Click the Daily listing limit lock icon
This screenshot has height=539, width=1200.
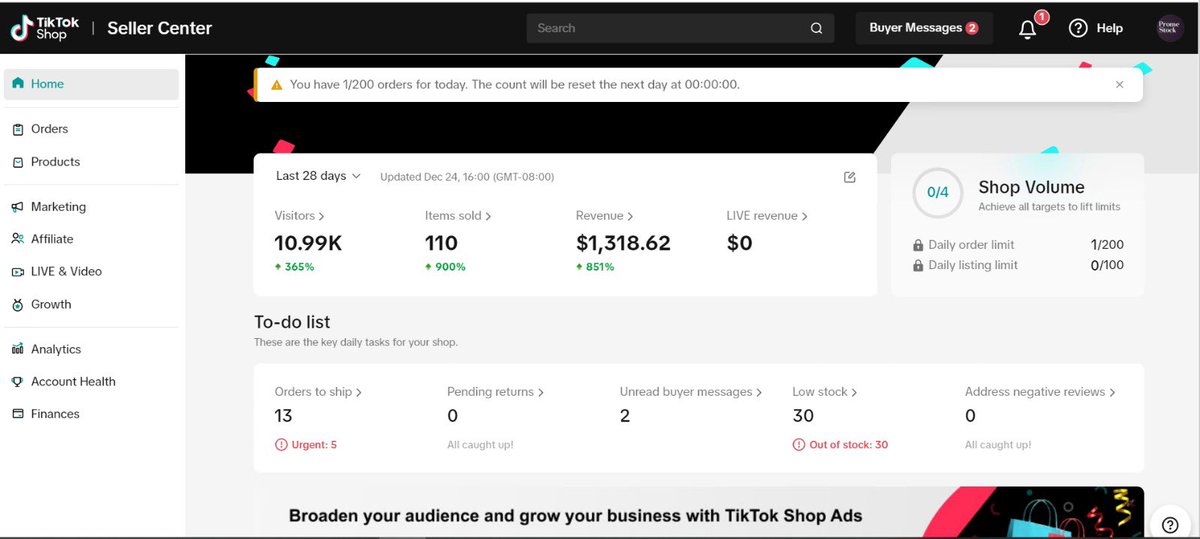point(918,265)
